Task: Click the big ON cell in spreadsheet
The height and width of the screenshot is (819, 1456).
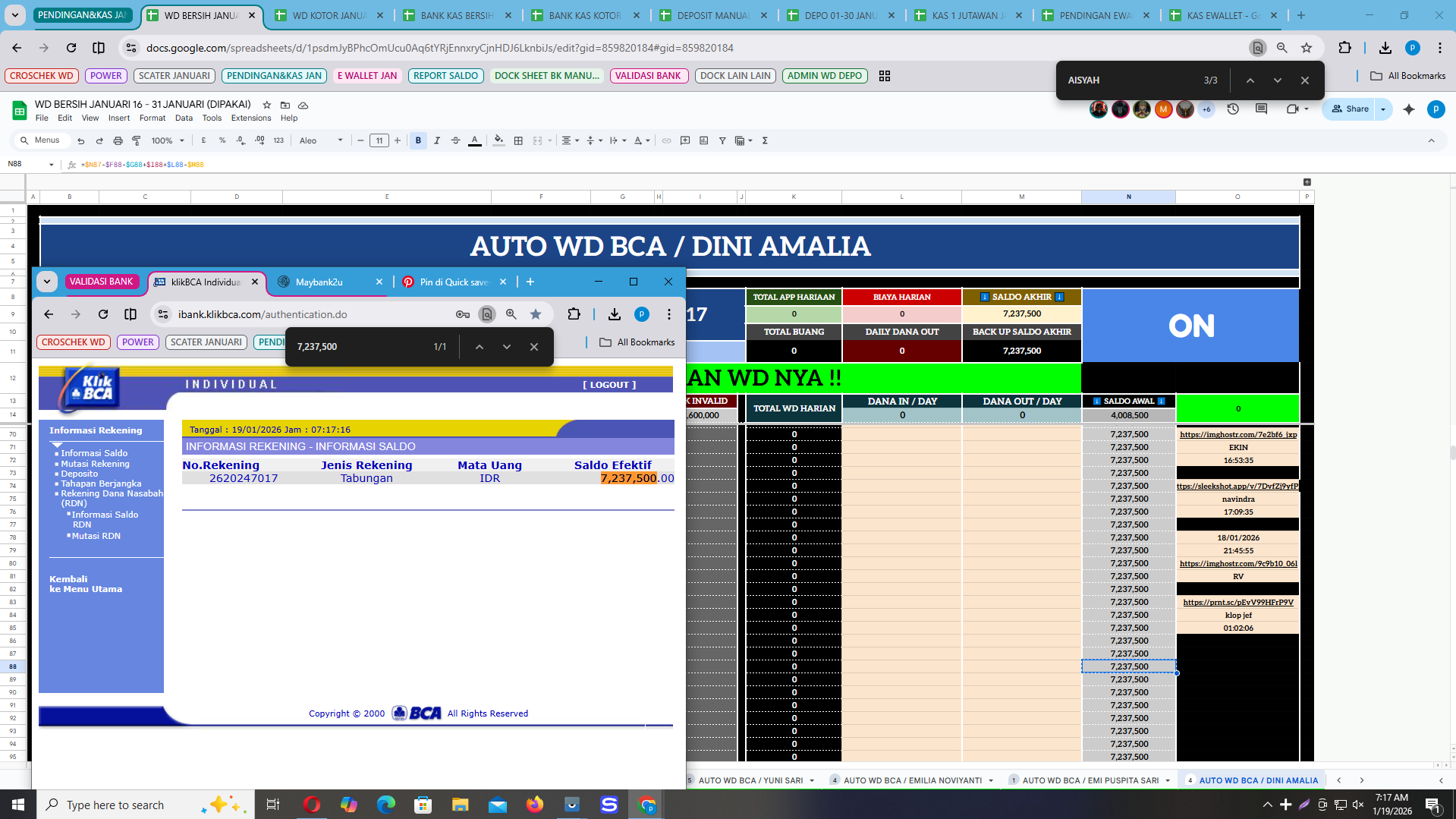Action: (x=1190, y=326)
